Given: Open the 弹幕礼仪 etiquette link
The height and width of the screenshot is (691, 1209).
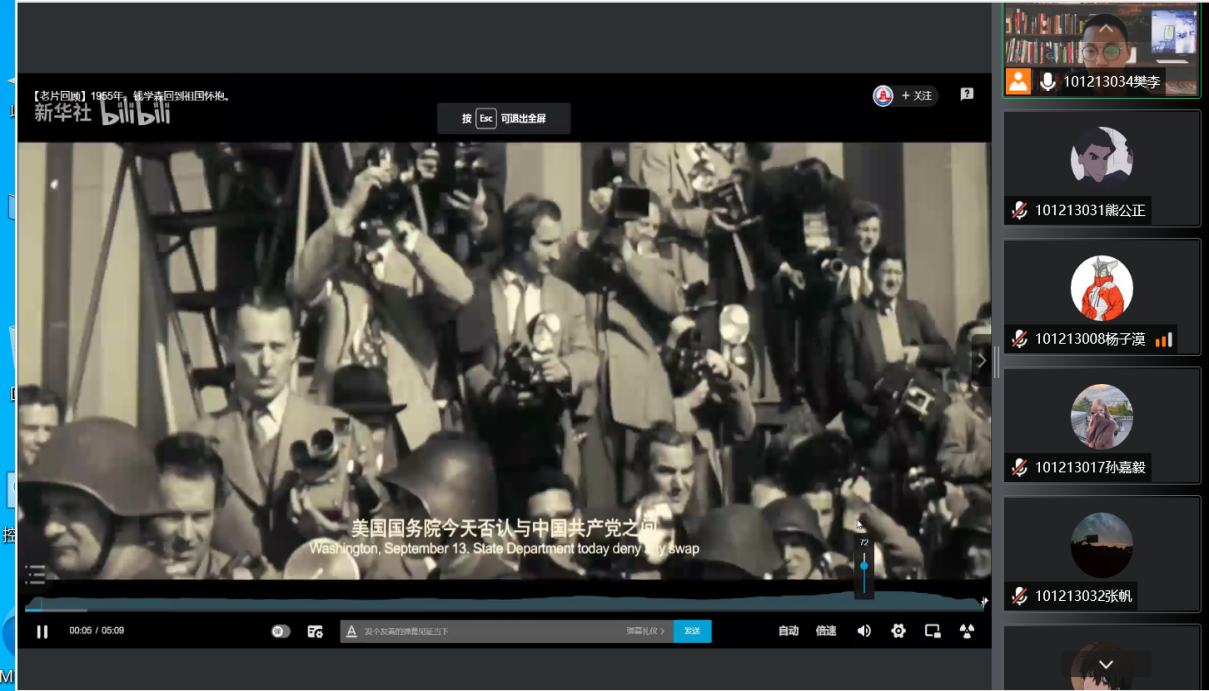Looking at the screenshot, I should 646,631.
